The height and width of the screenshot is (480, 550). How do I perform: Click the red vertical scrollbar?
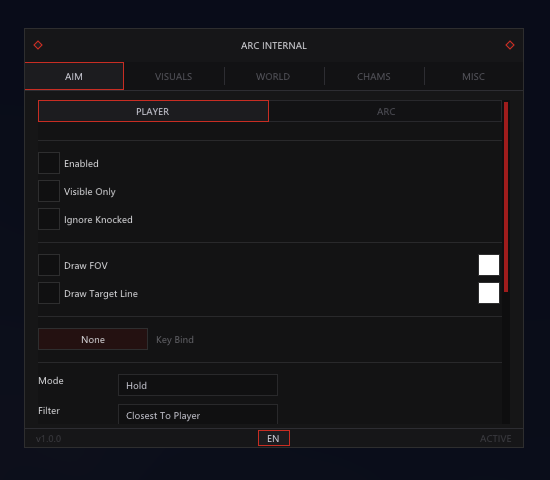pyautogui.click(x=506, y=197)
